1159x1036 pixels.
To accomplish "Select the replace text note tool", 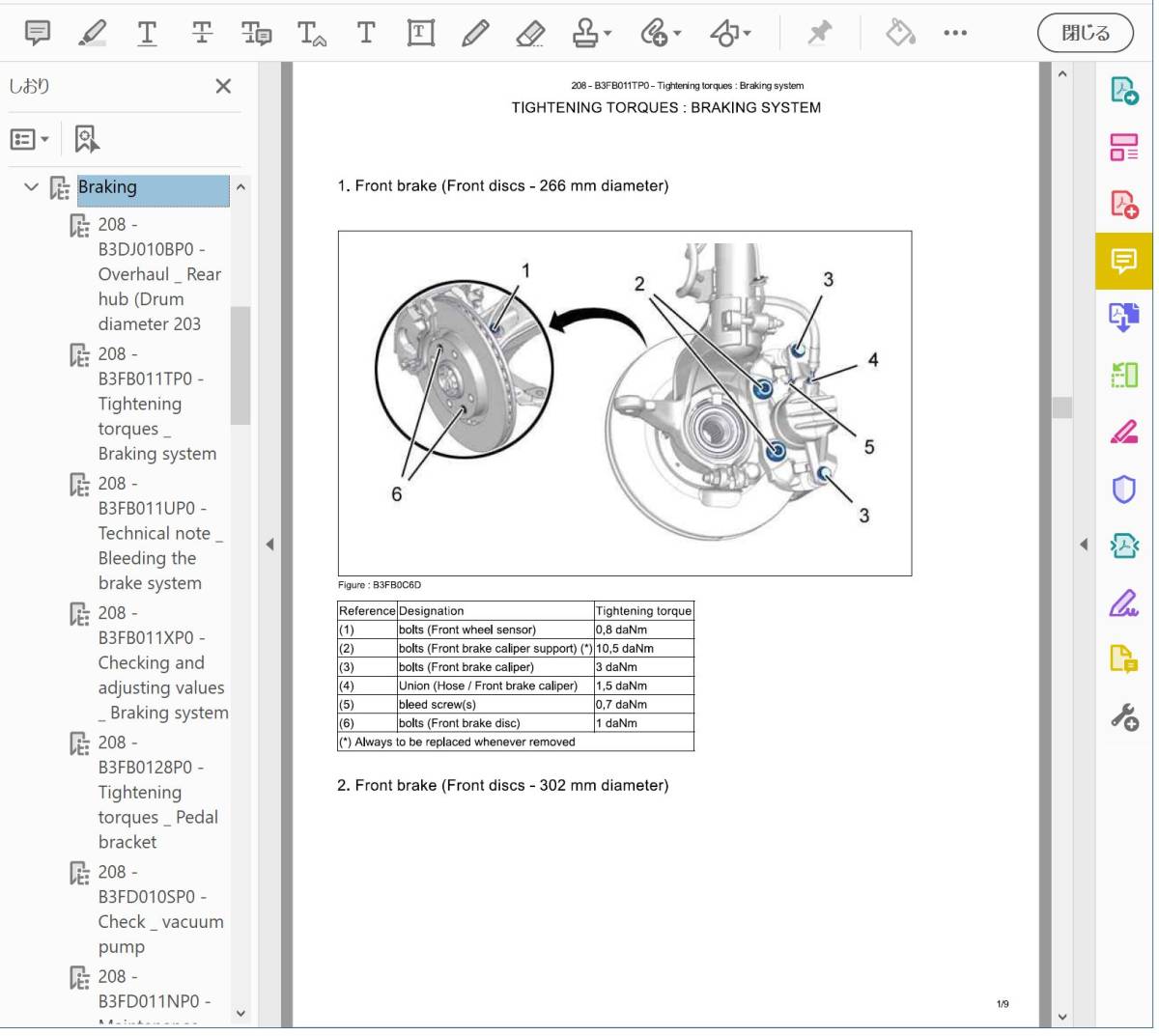I will tap(256, 33).
